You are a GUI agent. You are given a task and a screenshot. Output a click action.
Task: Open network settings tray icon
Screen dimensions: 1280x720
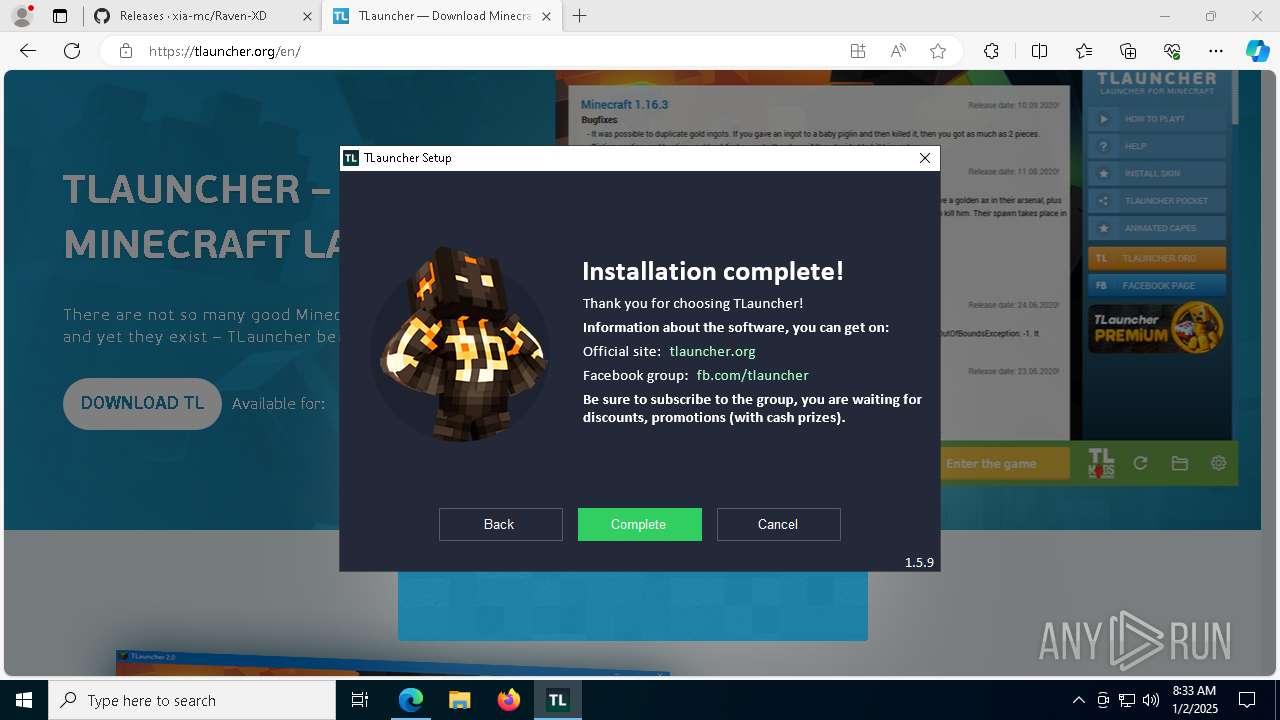[1127, 700]
